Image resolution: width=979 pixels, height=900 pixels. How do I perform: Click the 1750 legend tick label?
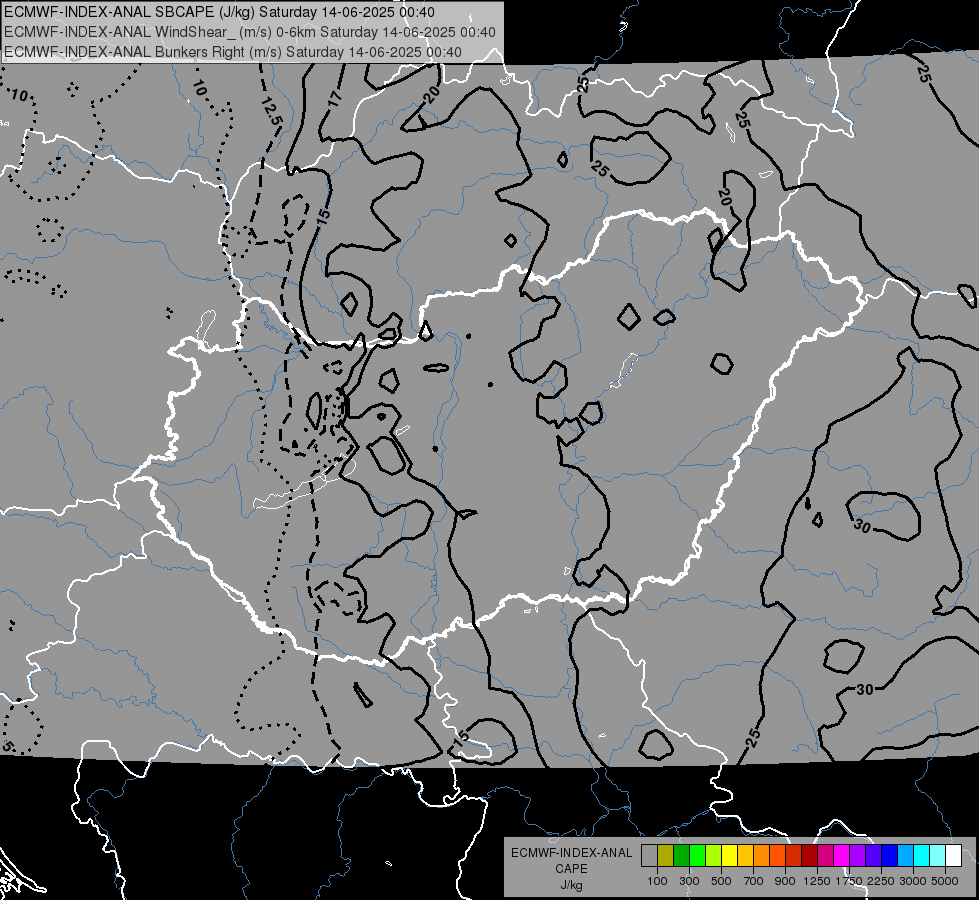[x=849, y=881]
